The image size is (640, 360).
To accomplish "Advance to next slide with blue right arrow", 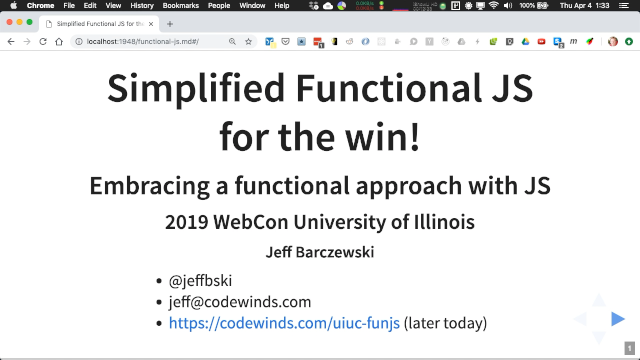I will coord(618,319).
